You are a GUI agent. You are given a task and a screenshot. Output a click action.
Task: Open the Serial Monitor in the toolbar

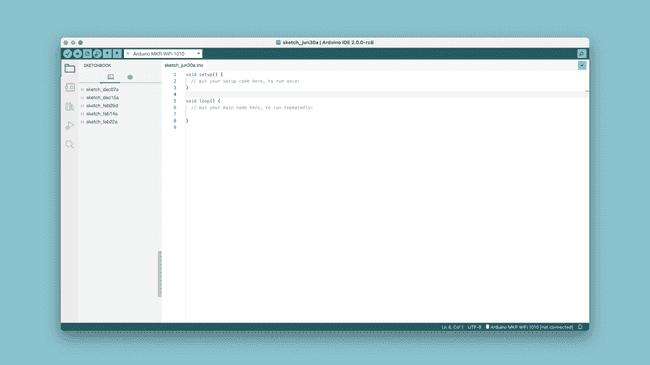tap(582, 54)
